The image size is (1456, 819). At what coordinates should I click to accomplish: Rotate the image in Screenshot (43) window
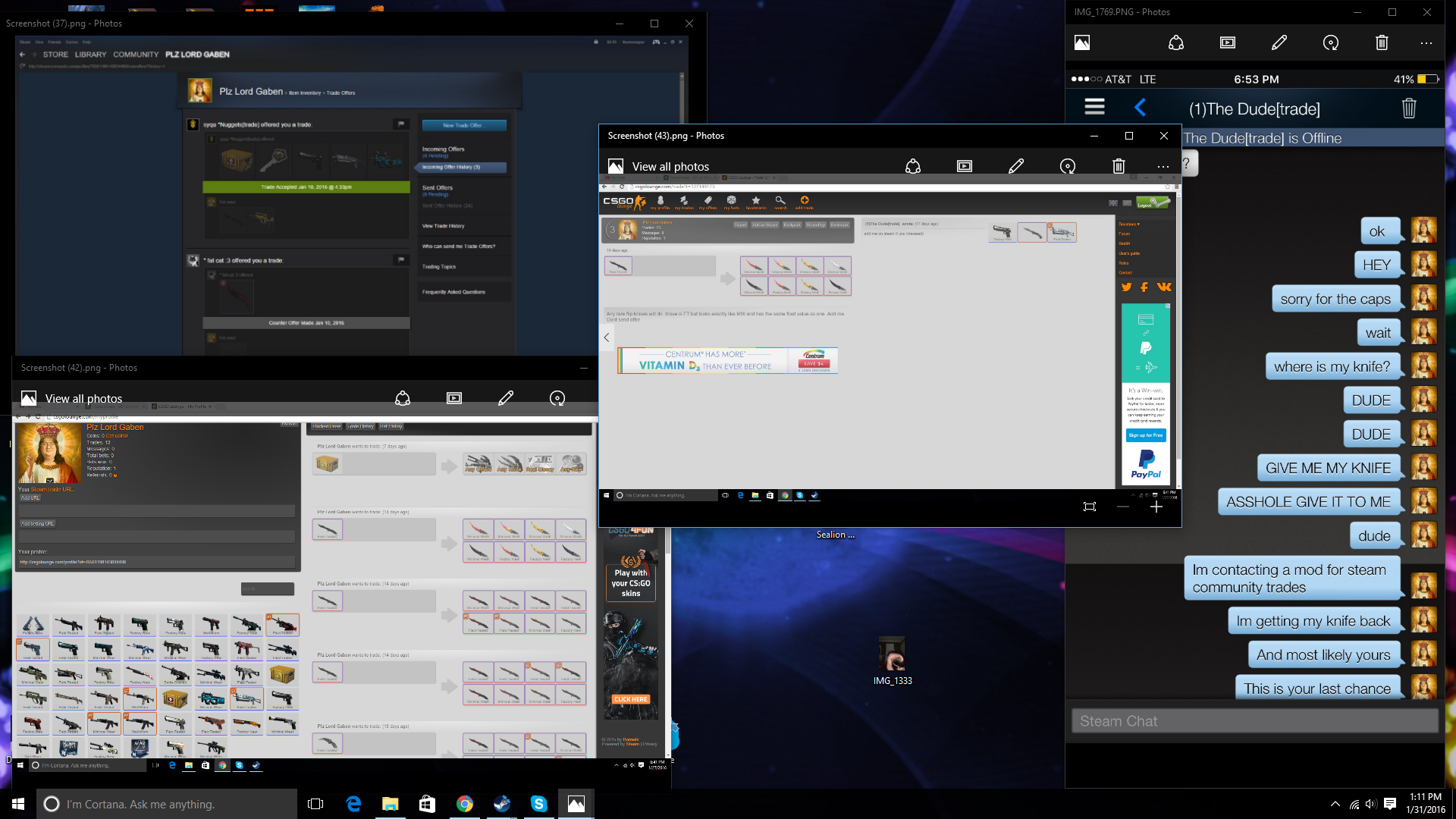pyautogui.click(x=1068, y=166)
